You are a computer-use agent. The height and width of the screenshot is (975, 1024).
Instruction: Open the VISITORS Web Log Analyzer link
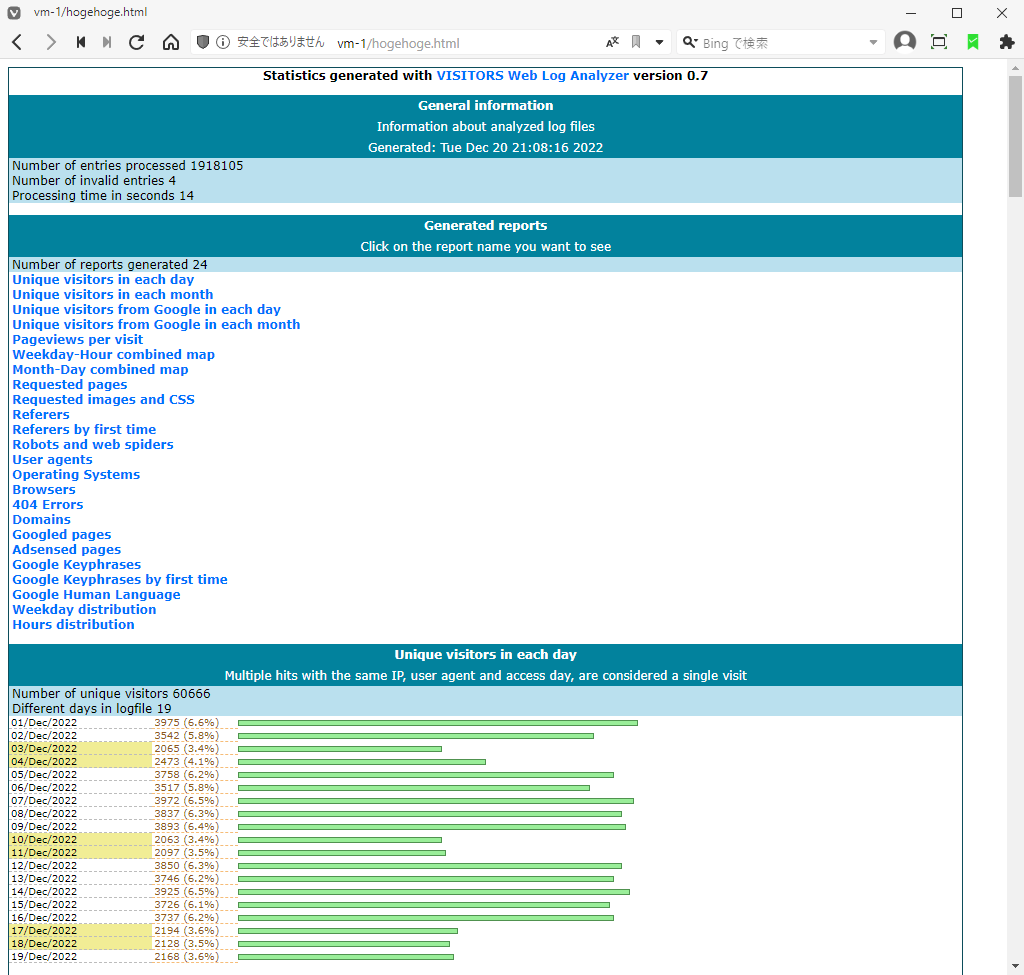pos(532,76)
